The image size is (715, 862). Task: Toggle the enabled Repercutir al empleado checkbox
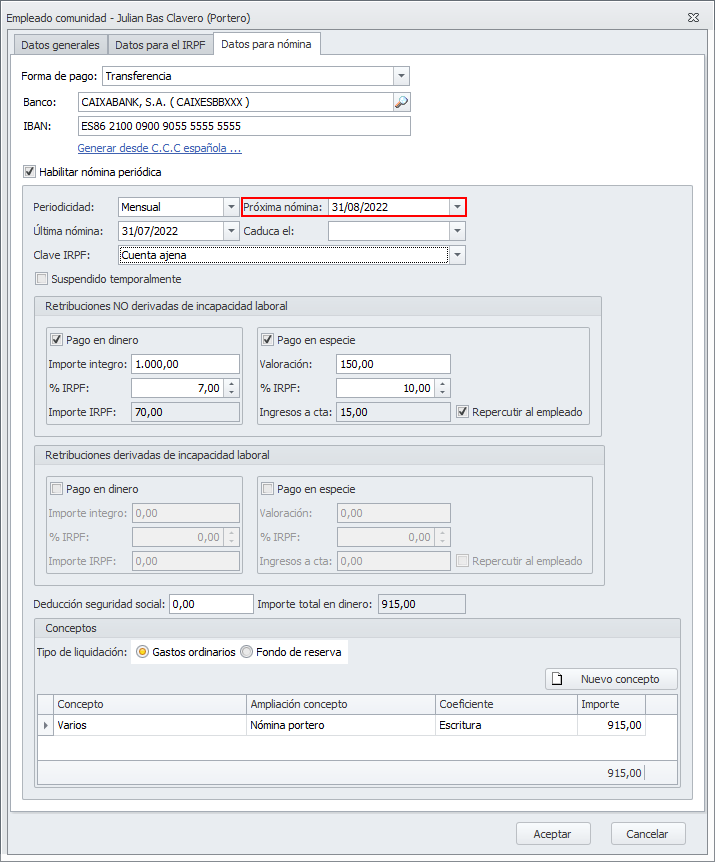pos(462,412)
